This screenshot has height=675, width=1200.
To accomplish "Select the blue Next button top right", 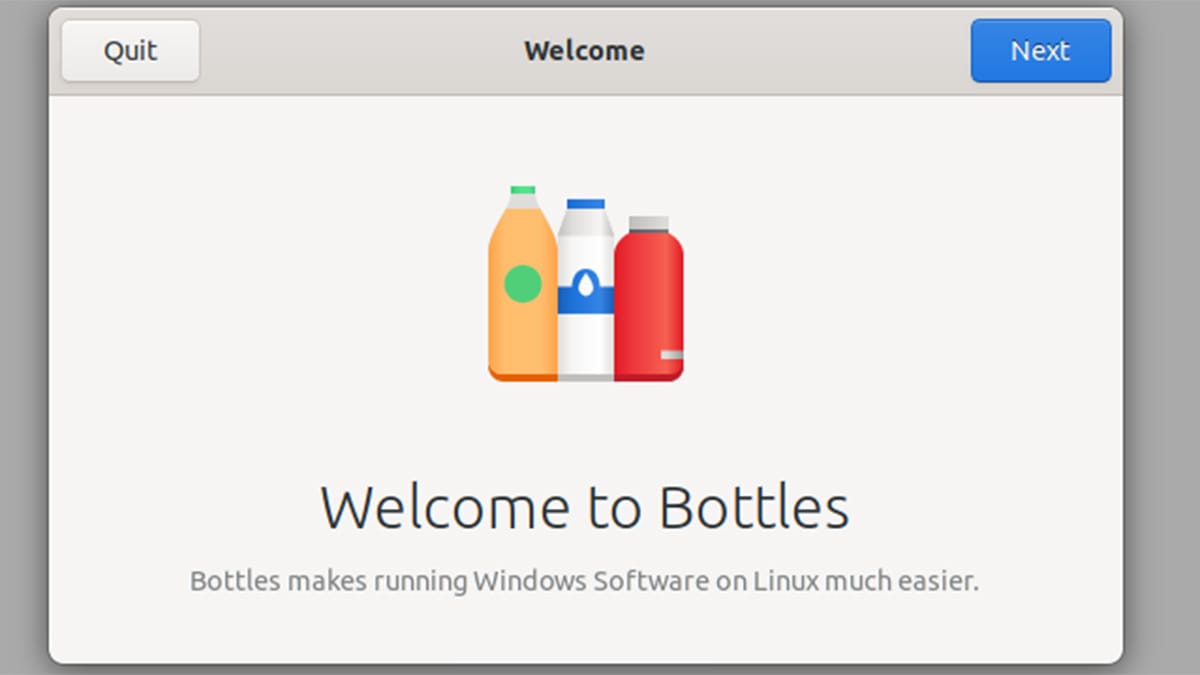I will (1040, 50).
